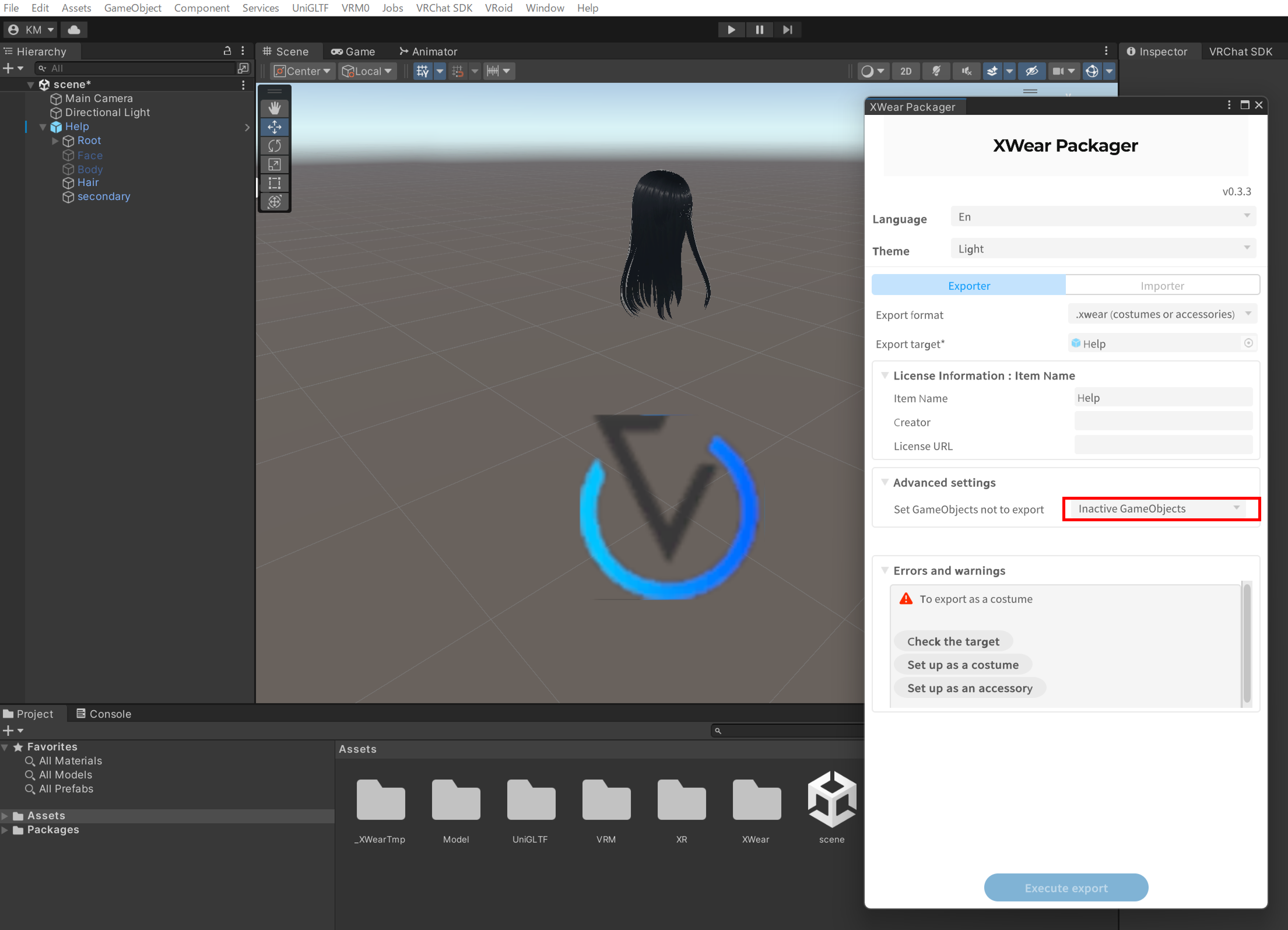Screen dimensions: 1288x930
Task: Open the KM account dropdown
Action: coord(31,29)
